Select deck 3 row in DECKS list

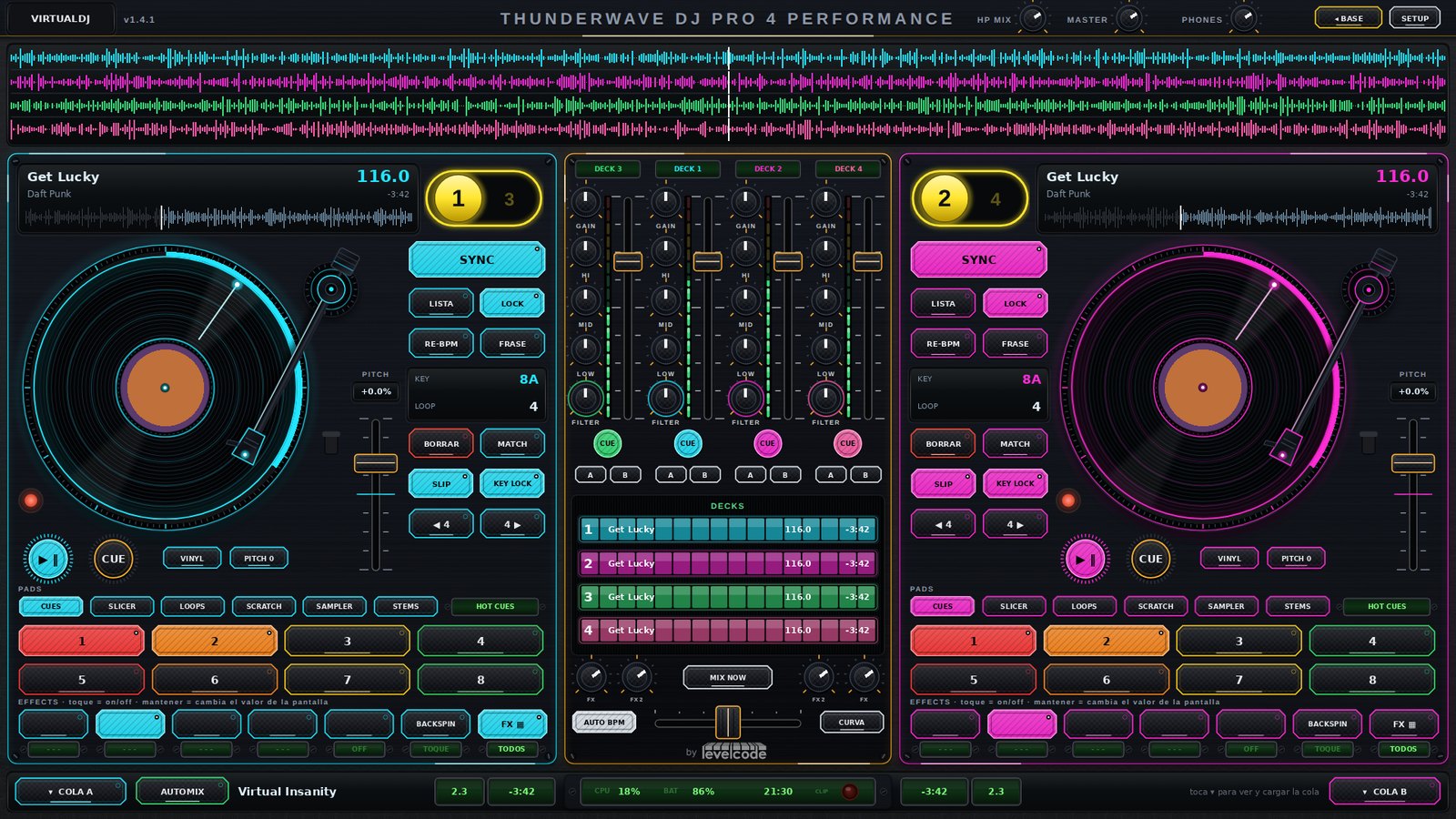pos(728,597)
